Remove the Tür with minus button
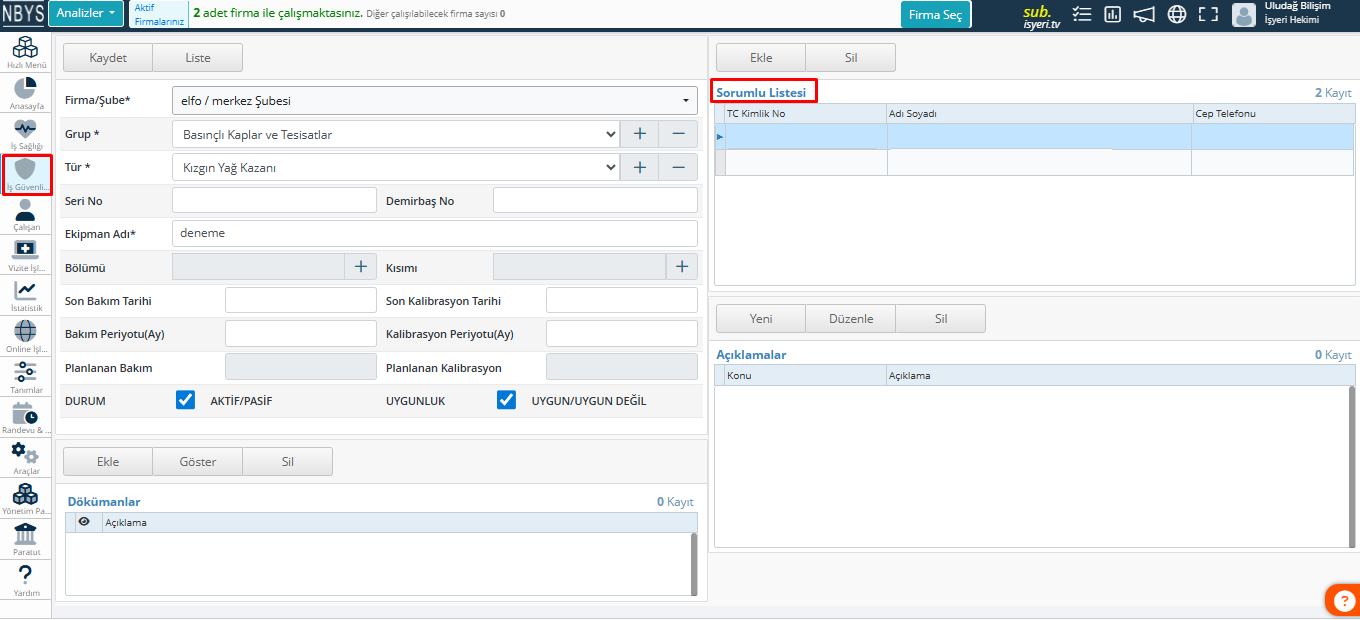1360x620 pixels. [x=678, y=168]
